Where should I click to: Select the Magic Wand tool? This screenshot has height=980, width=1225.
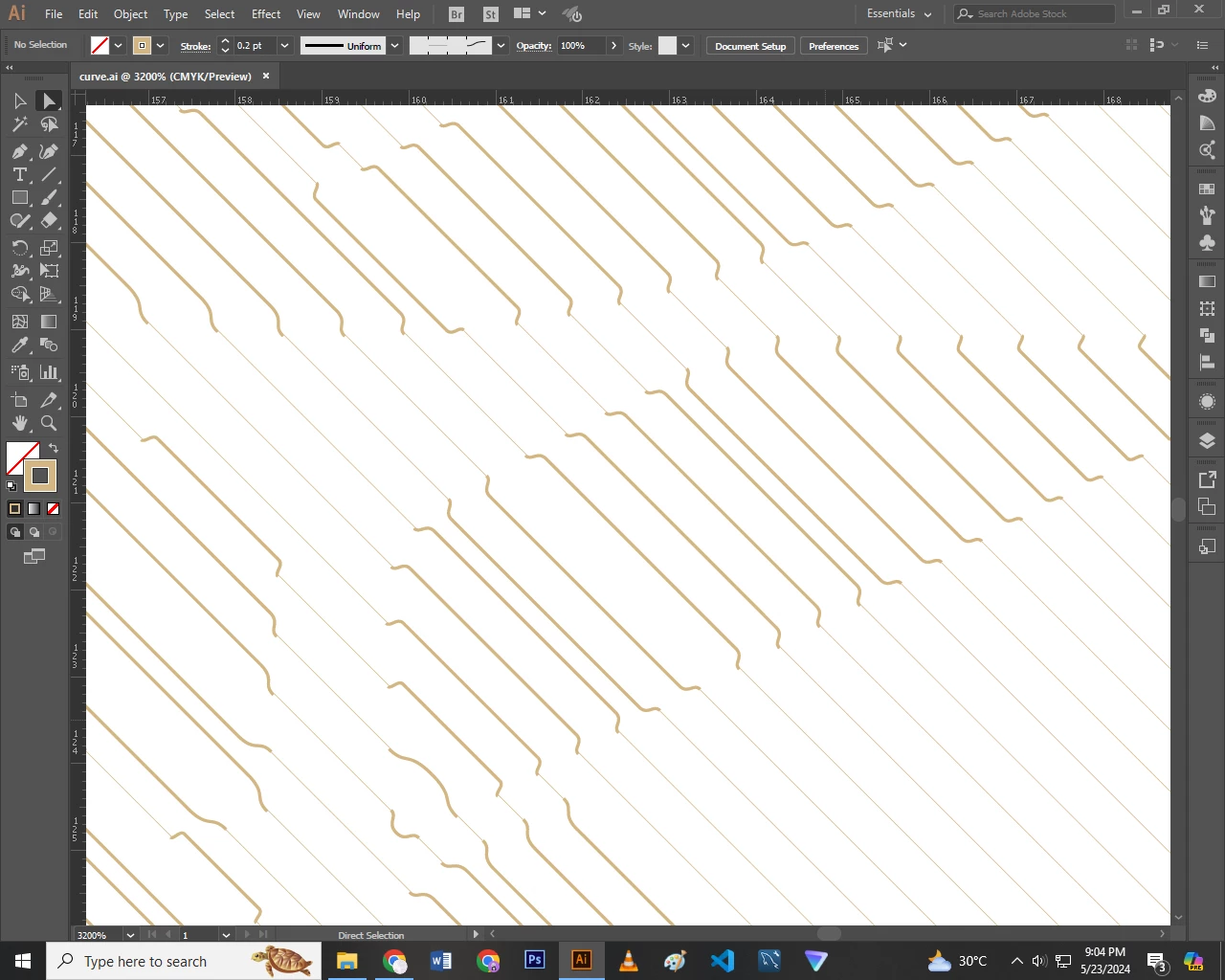[x=20, y=124]
